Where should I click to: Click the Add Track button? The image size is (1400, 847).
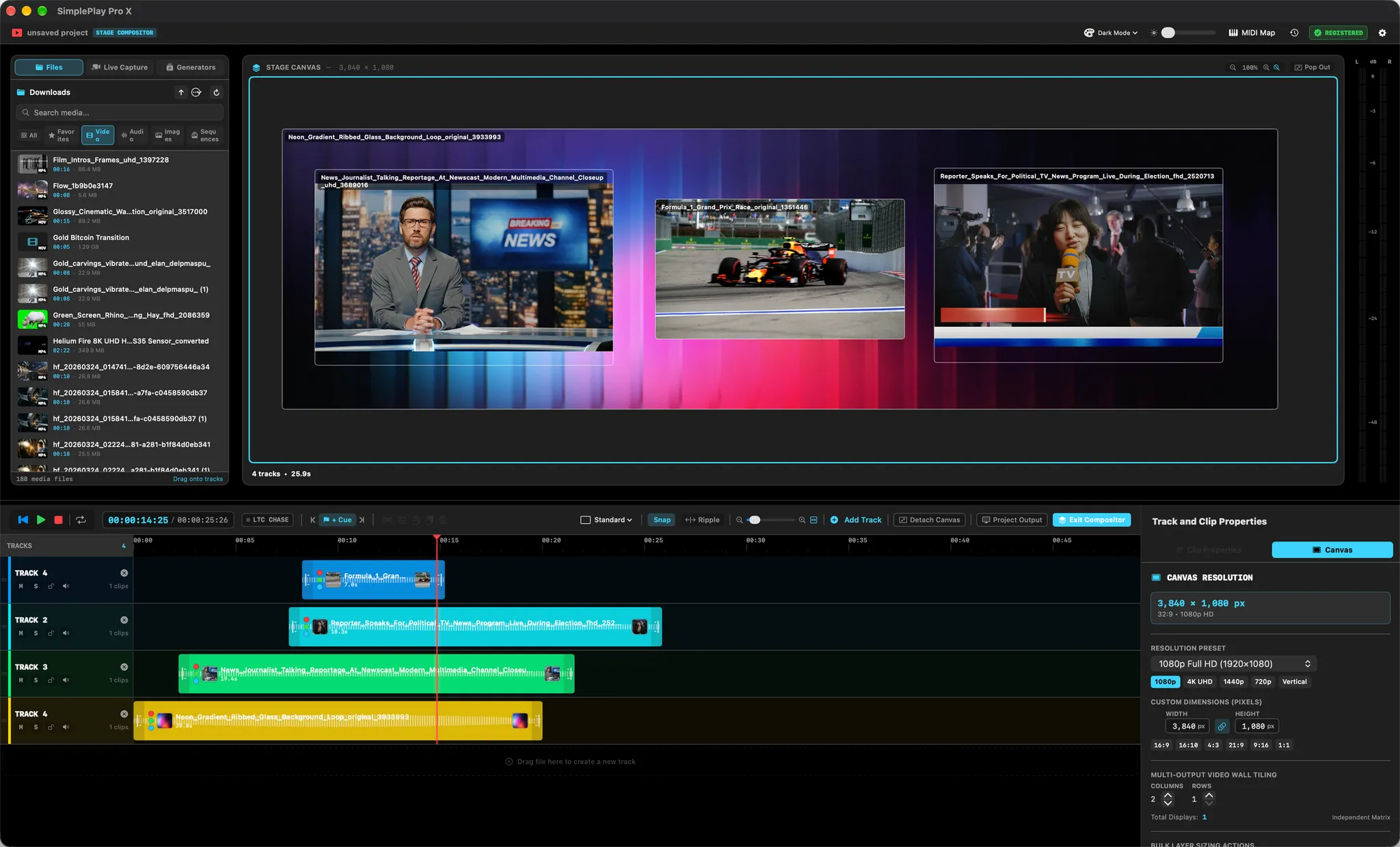click(856, 520)
